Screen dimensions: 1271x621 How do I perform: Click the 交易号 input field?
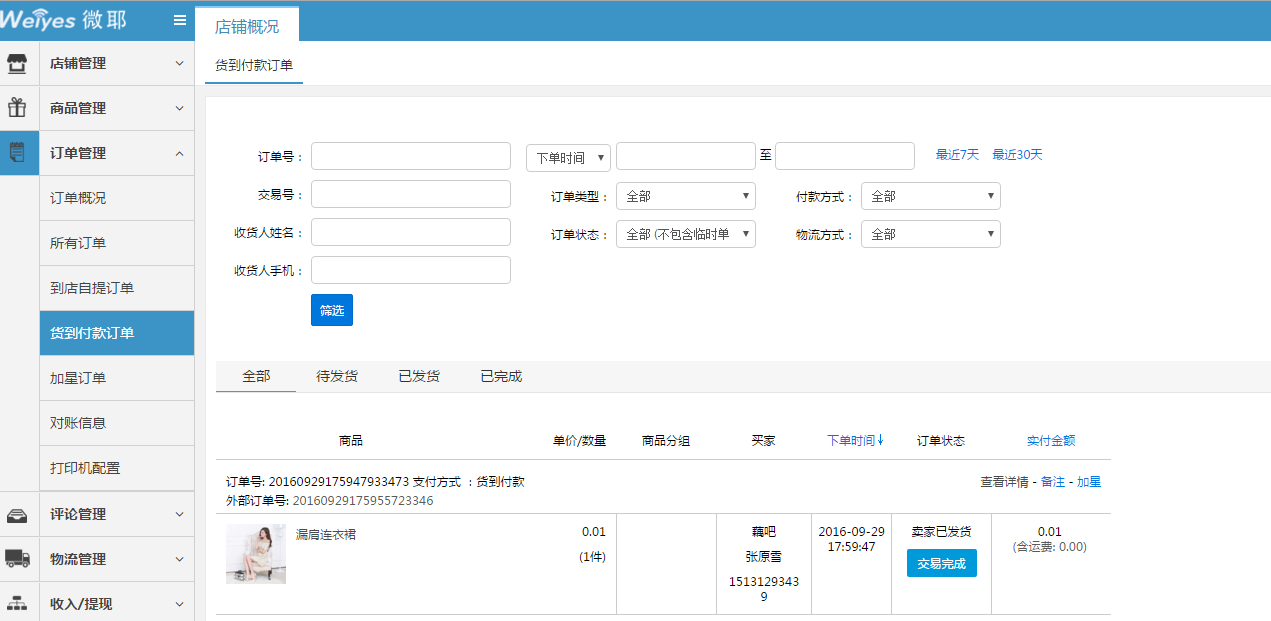pyautogui.click(x=411, y=194)
